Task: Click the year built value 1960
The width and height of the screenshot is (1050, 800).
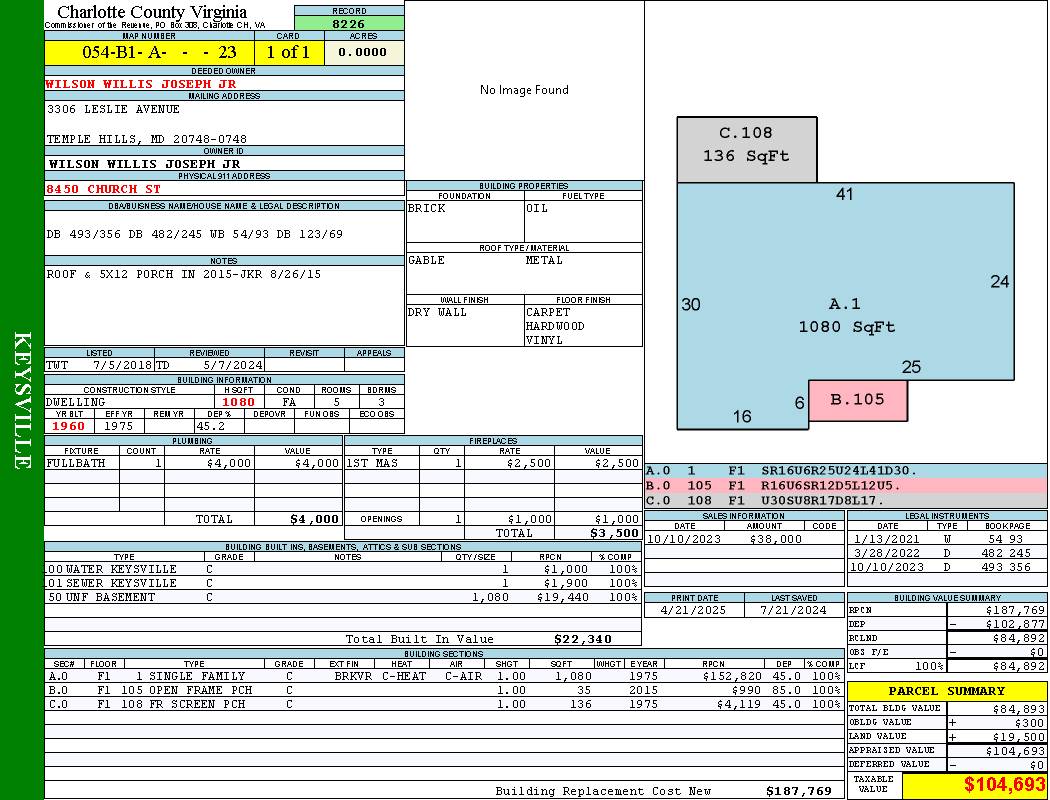Action: (69, 426)
